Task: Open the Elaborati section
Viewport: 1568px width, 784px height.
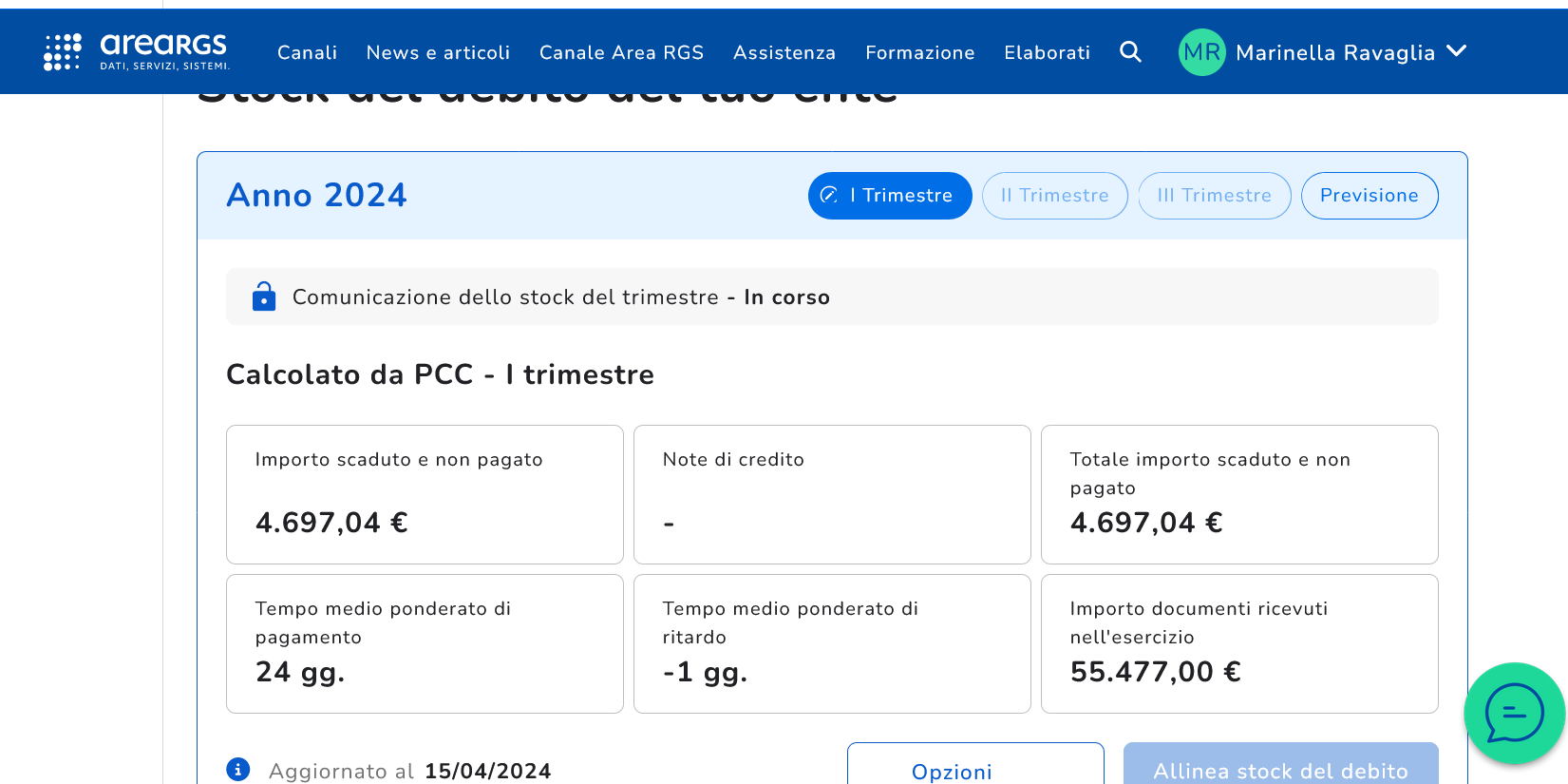Action: pos(1047,53)
